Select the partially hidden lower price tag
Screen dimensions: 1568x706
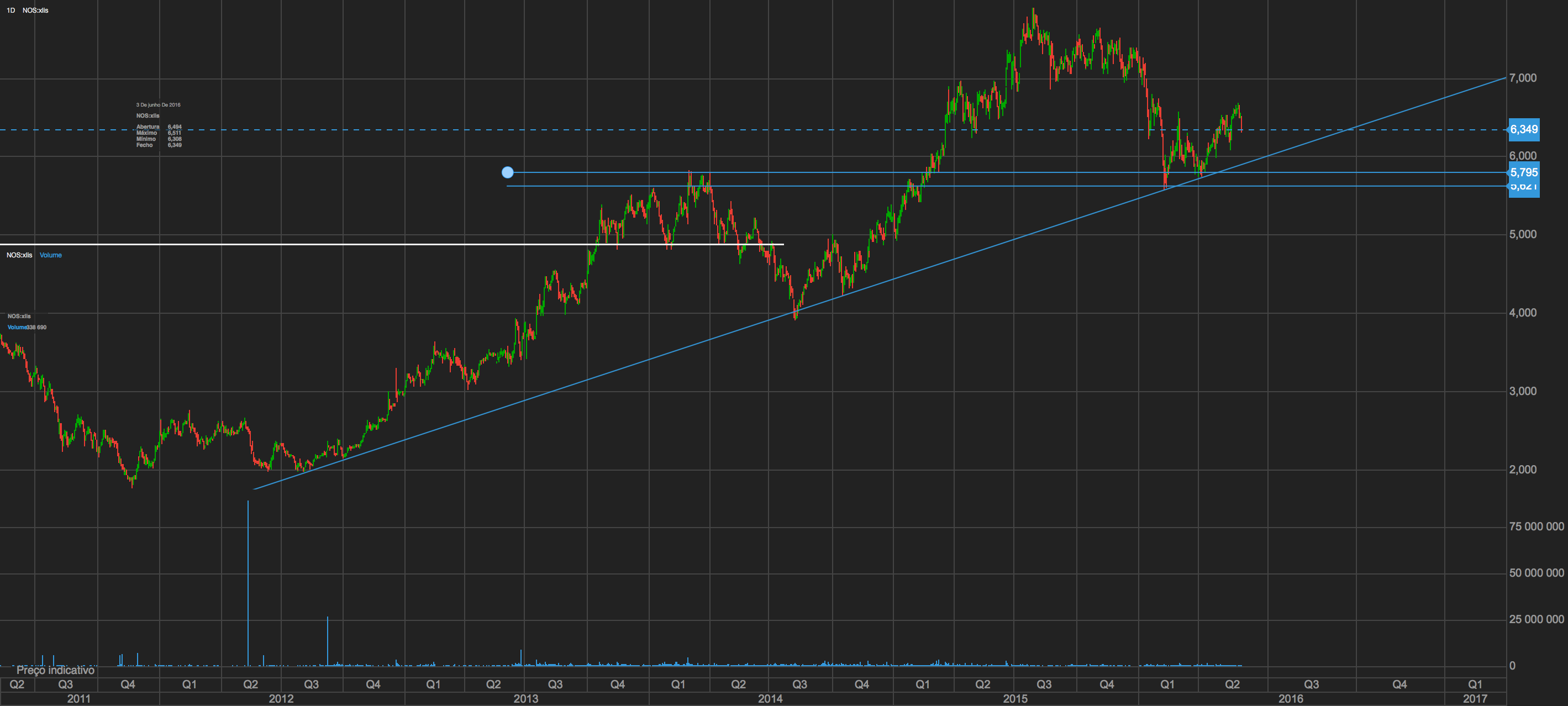(1524, 190)
